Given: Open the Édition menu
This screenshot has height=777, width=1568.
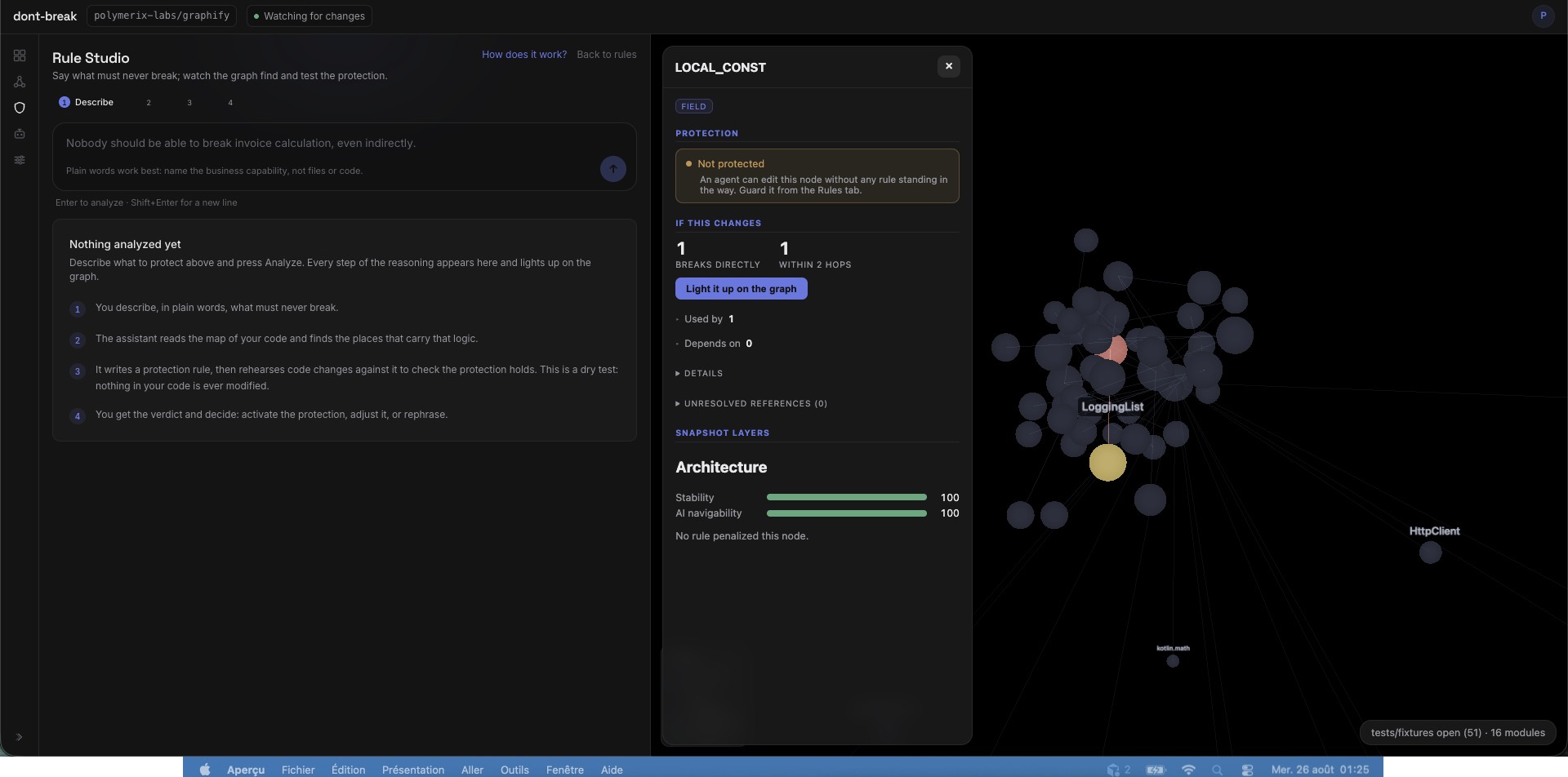Looking at the screenshot, I should click(349, 770).
